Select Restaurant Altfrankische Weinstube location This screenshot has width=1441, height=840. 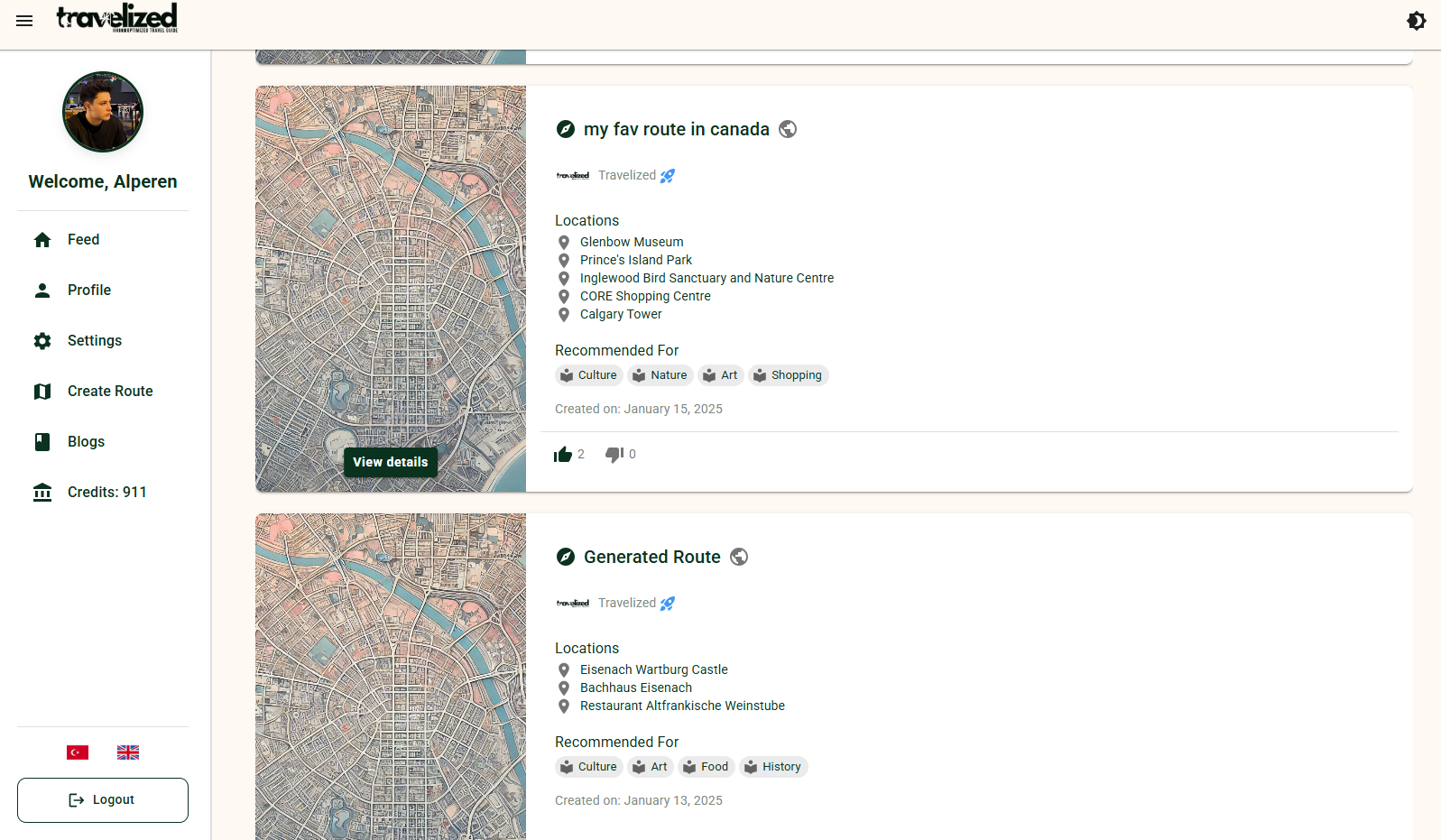(682, 706)
